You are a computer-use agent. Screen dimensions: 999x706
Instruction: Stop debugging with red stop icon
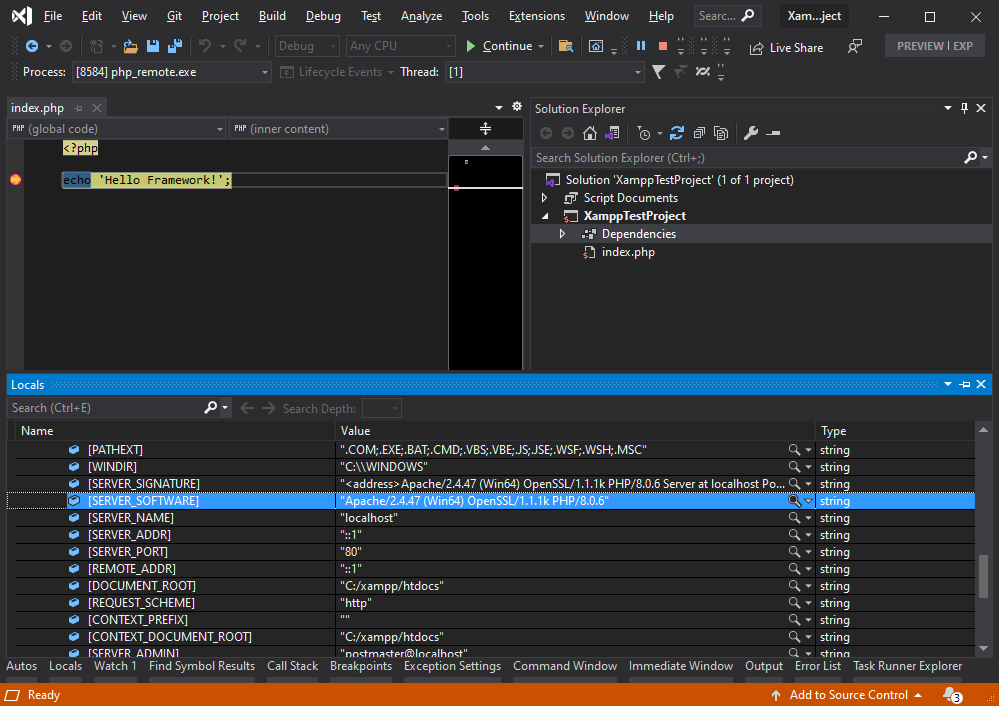663,46
